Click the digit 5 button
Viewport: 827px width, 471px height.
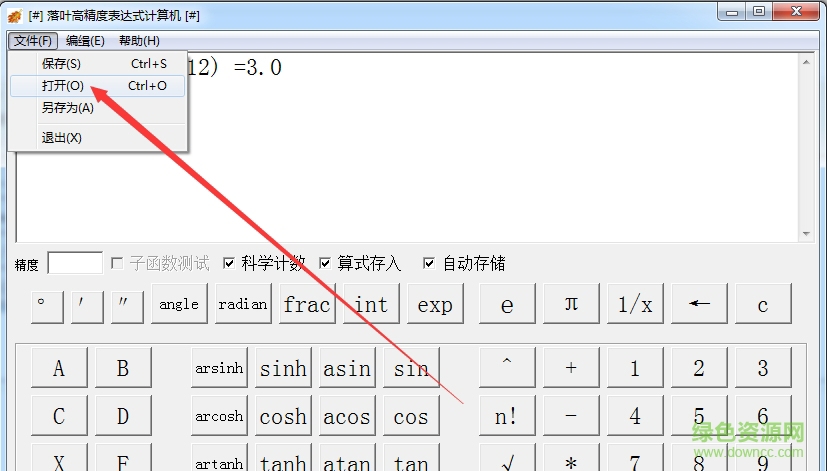tap(699, 416)
